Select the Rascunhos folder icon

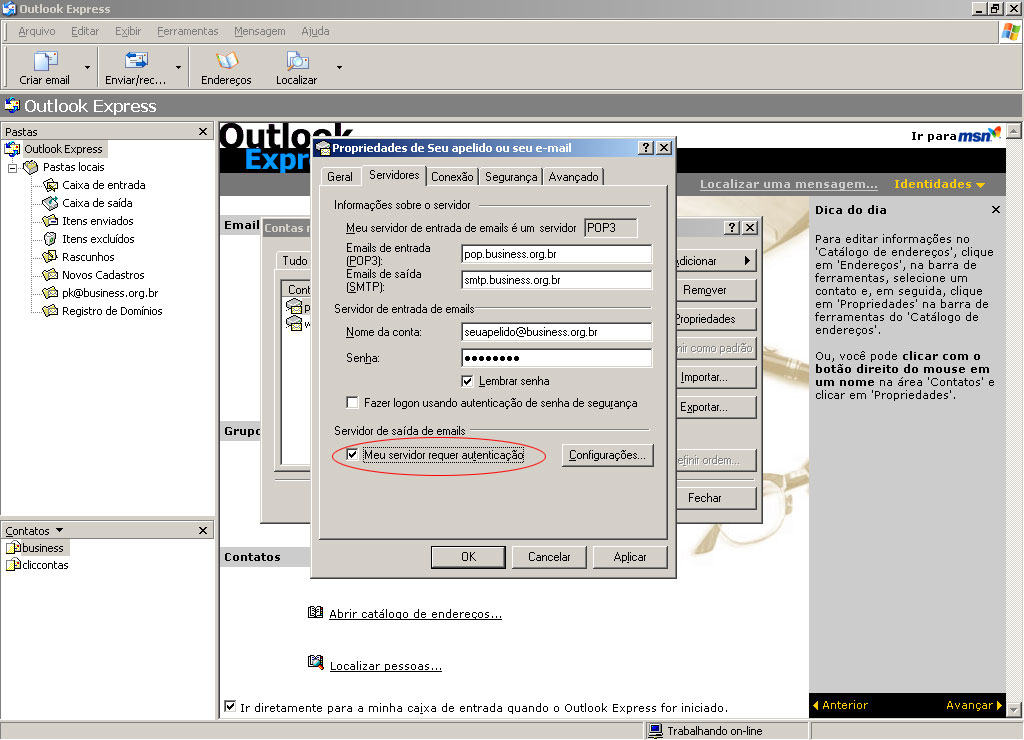pos(50,257)
